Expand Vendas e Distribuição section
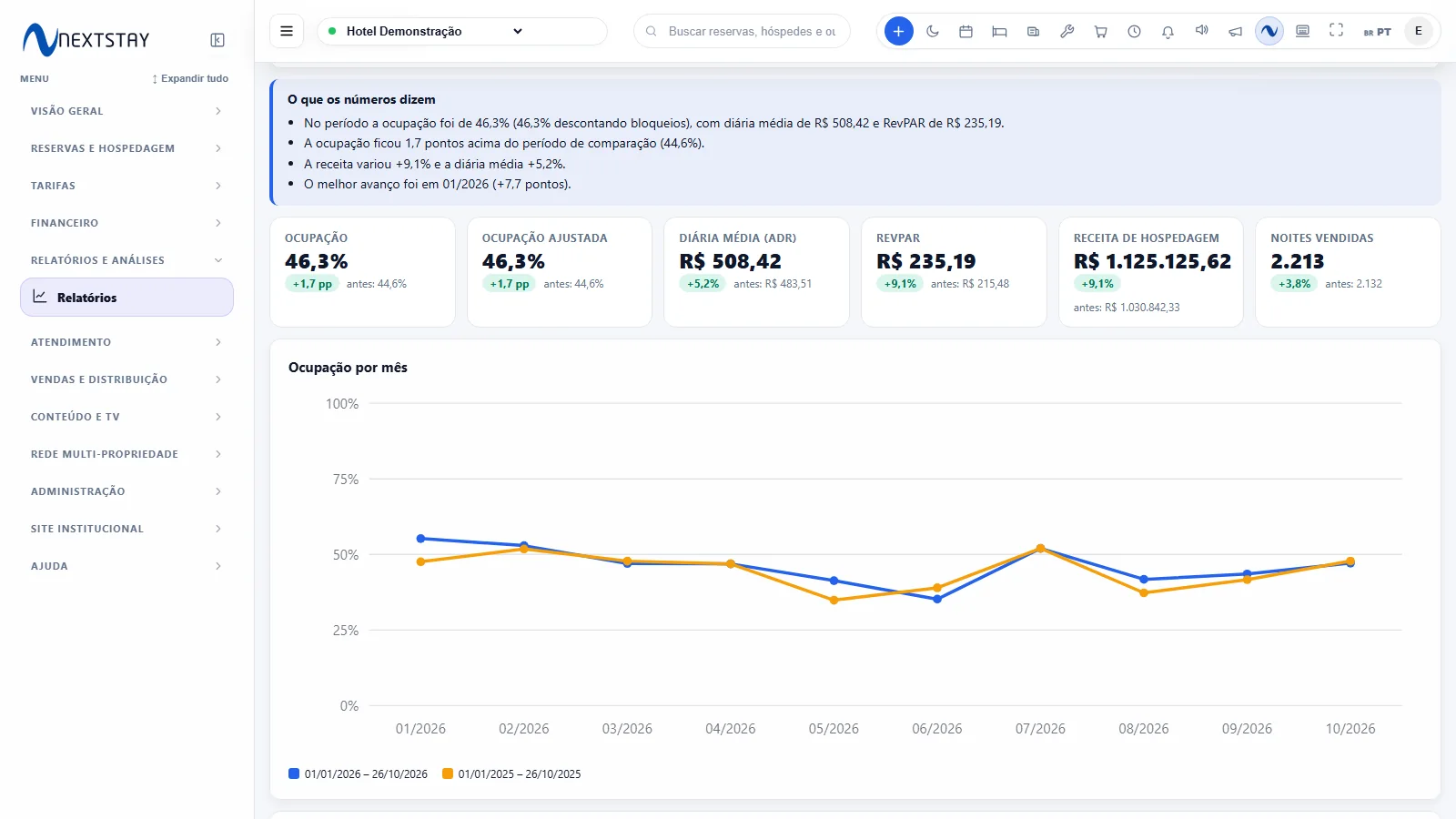This screenshot has height=819, width=1456. pos(126,379)
